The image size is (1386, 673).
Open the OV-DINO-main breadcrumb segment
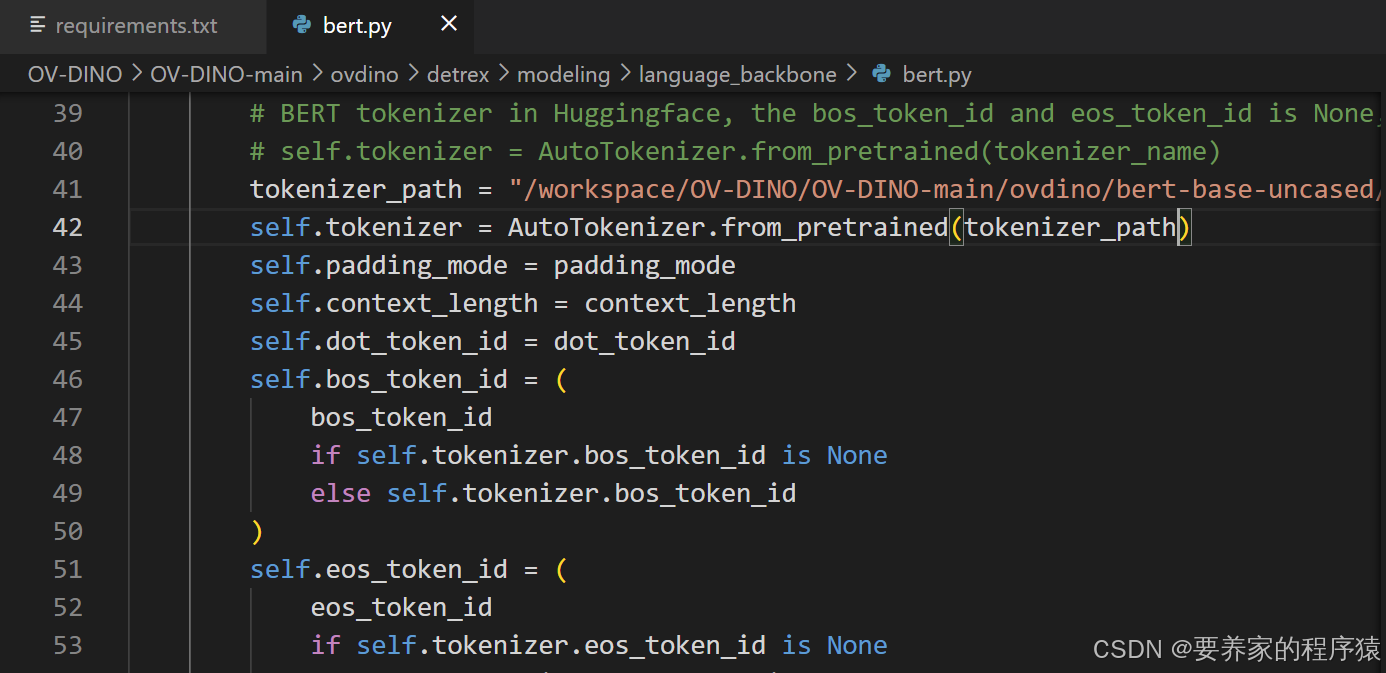click(226, 74)
